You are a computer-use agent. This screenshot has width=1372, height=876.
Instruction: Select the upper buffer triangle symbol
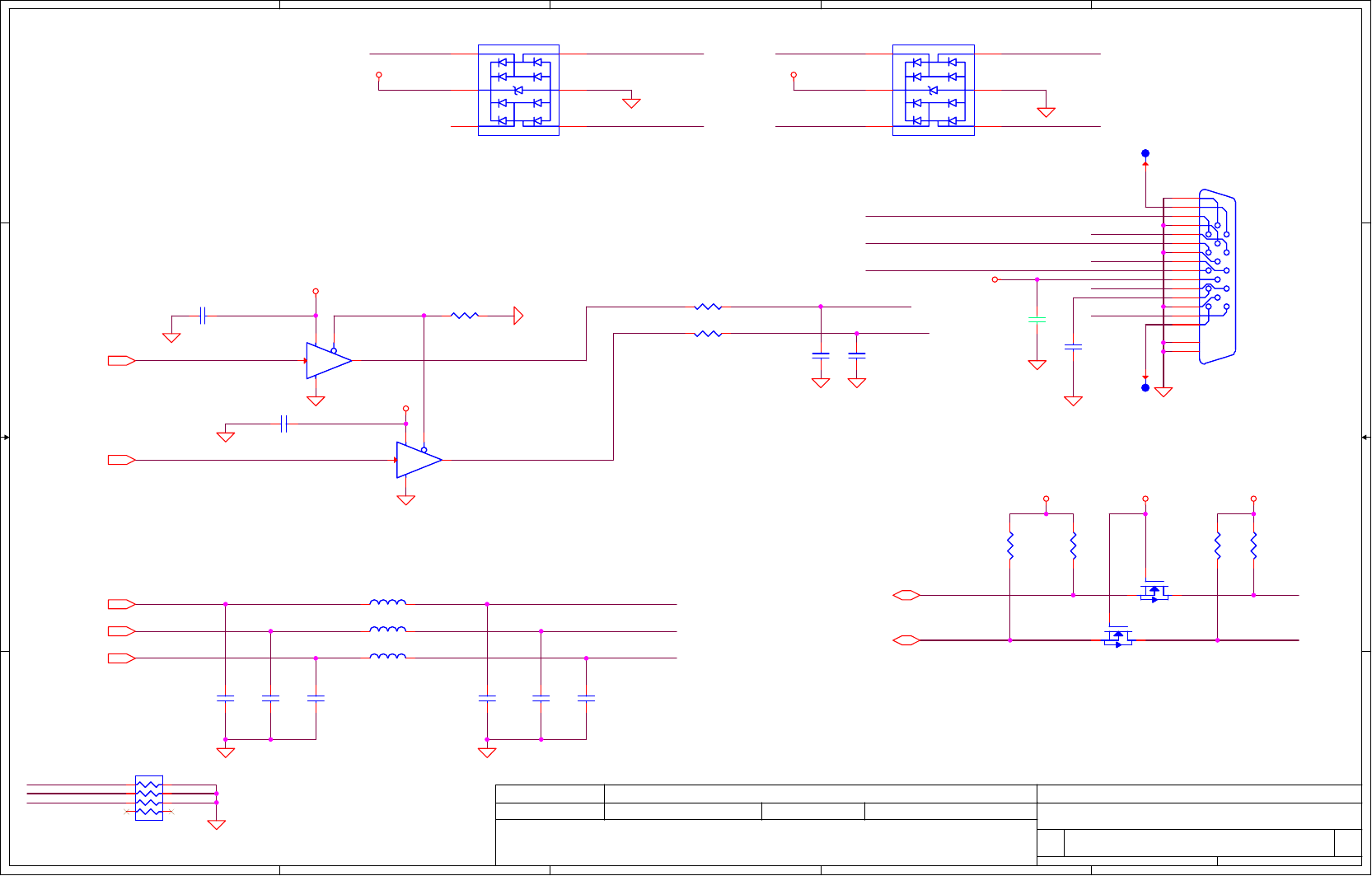tap(329, 361)
